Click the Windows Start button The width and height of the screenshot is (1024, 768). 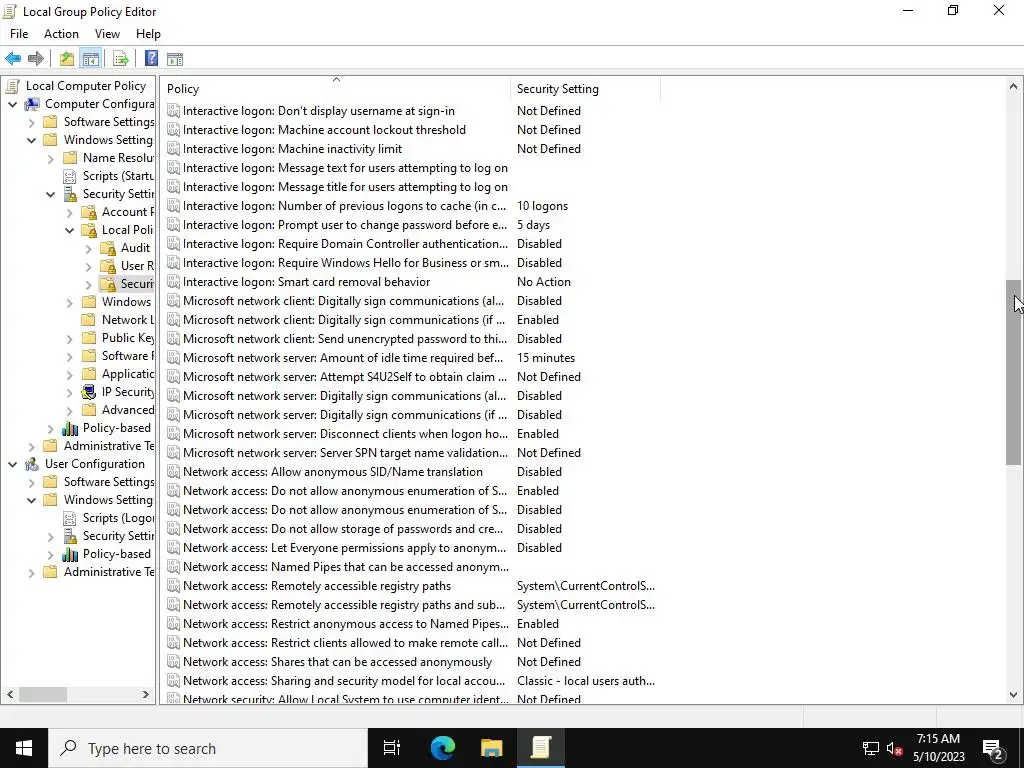[24, 748]
